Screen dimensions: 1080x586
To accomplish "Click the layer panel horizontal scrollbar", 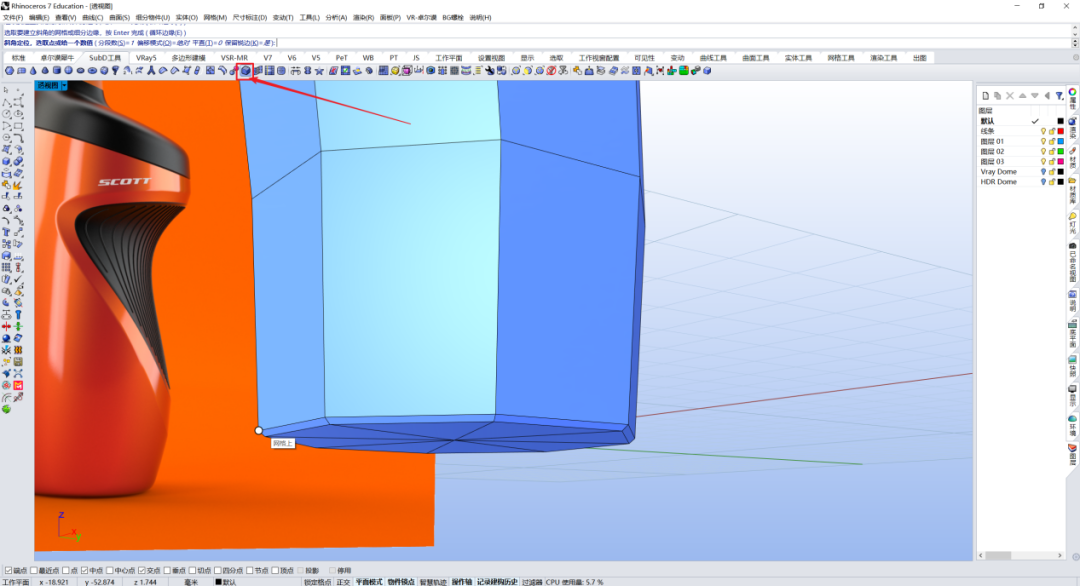I will [1021, 555].
